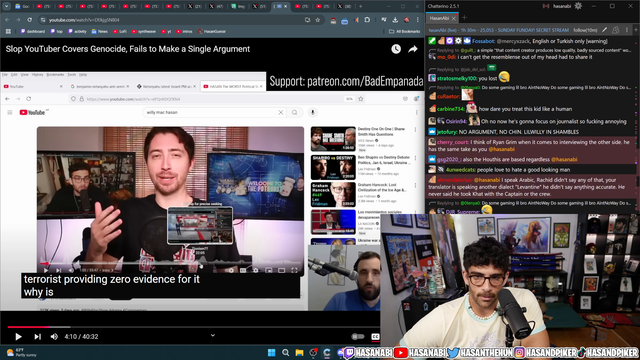The width and height of the screenshot is (640, 360).
Task: Open the synthwave bookmark
Action: point(144,31)
